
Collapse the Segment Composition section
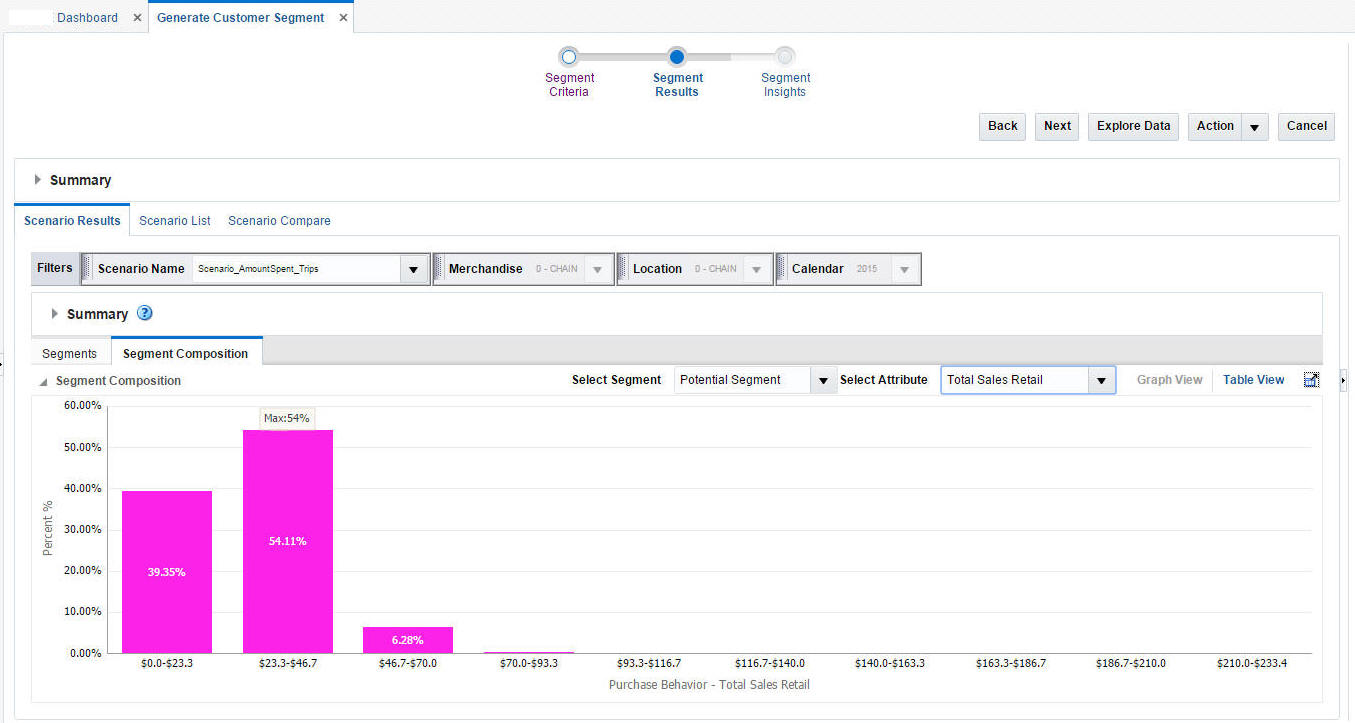click(43, 381)
